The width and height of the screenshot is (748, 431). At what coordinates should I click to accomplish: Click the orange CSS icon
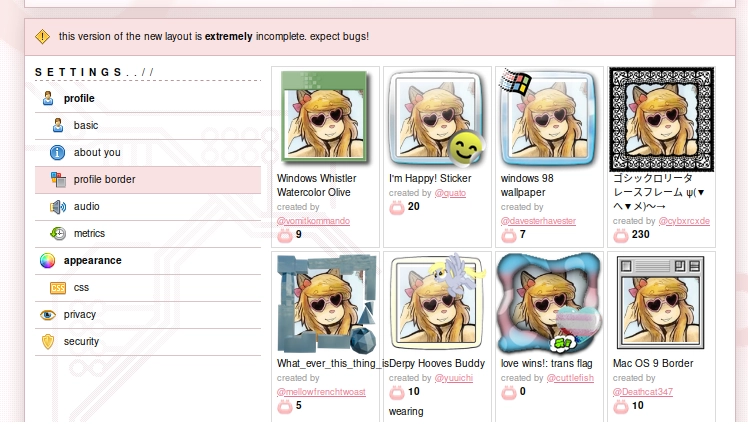tap(58, 288)
